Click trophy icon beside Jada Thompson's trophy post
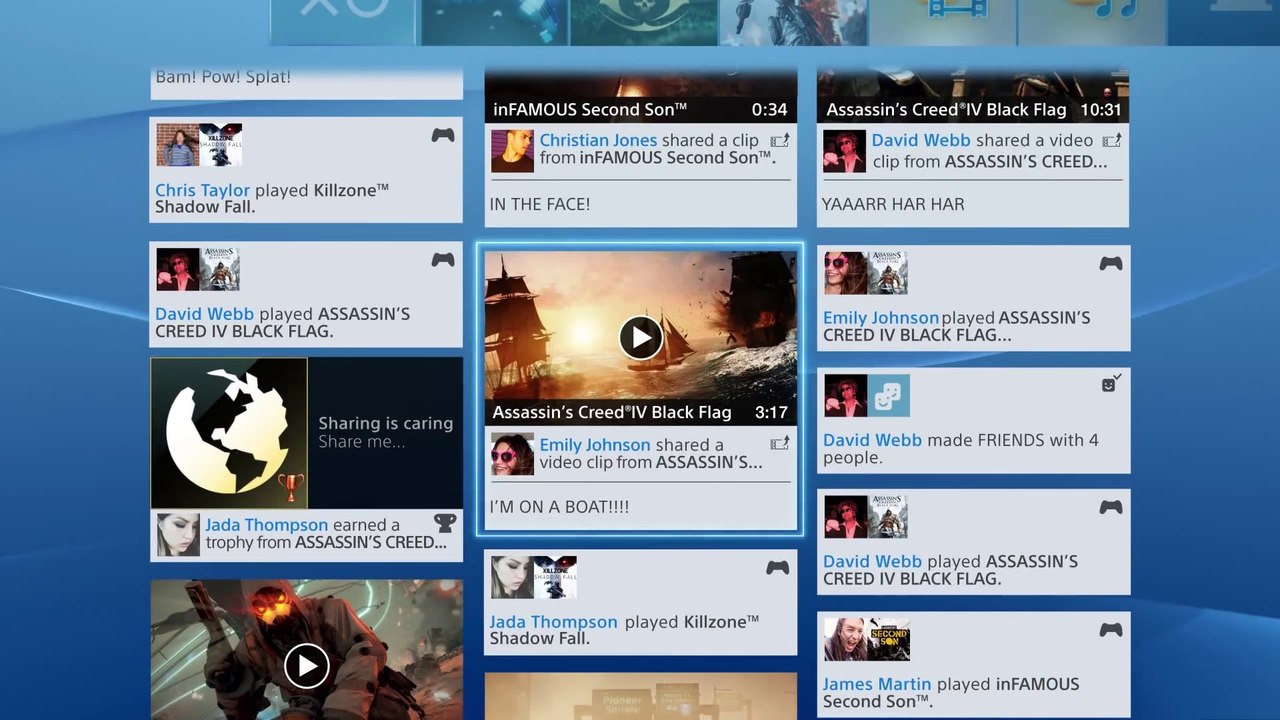The width and height of the screenshot is (1280, 720). point(445,522)
